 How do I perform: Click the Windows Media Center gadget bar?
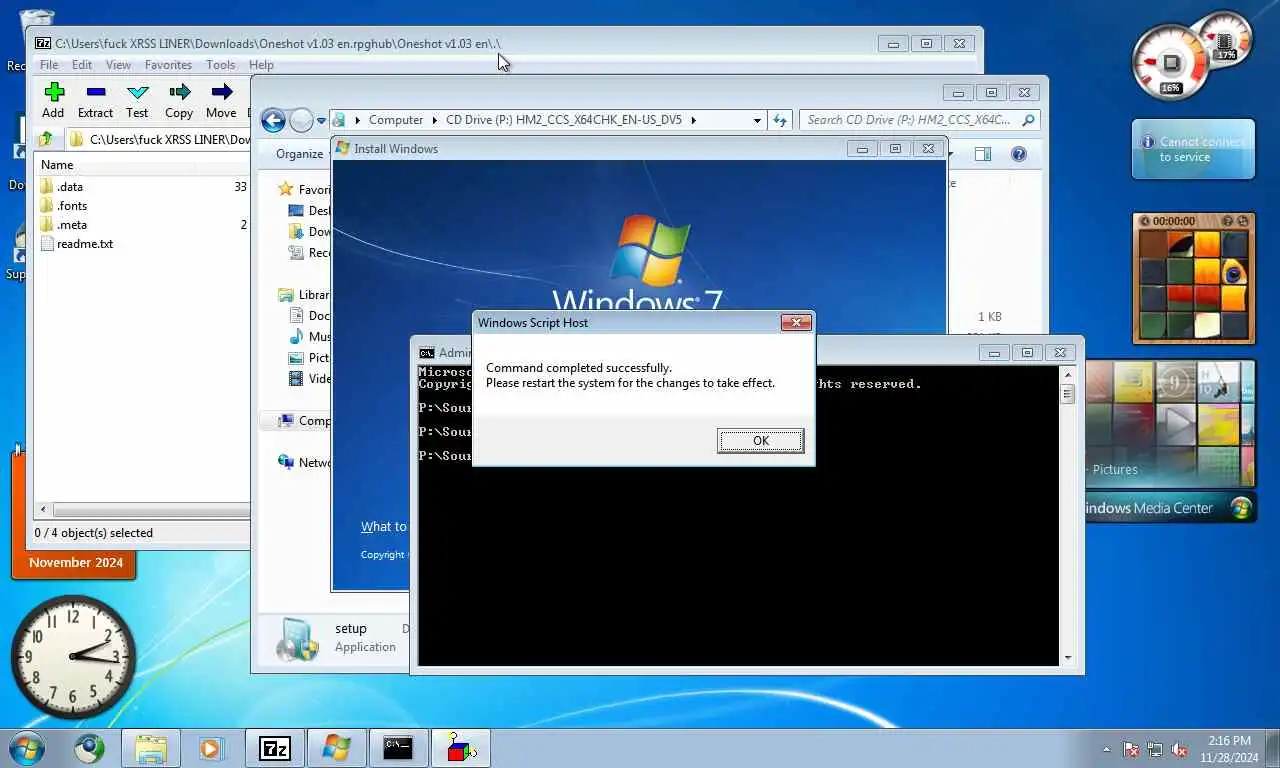click(x=1170, y=508)
